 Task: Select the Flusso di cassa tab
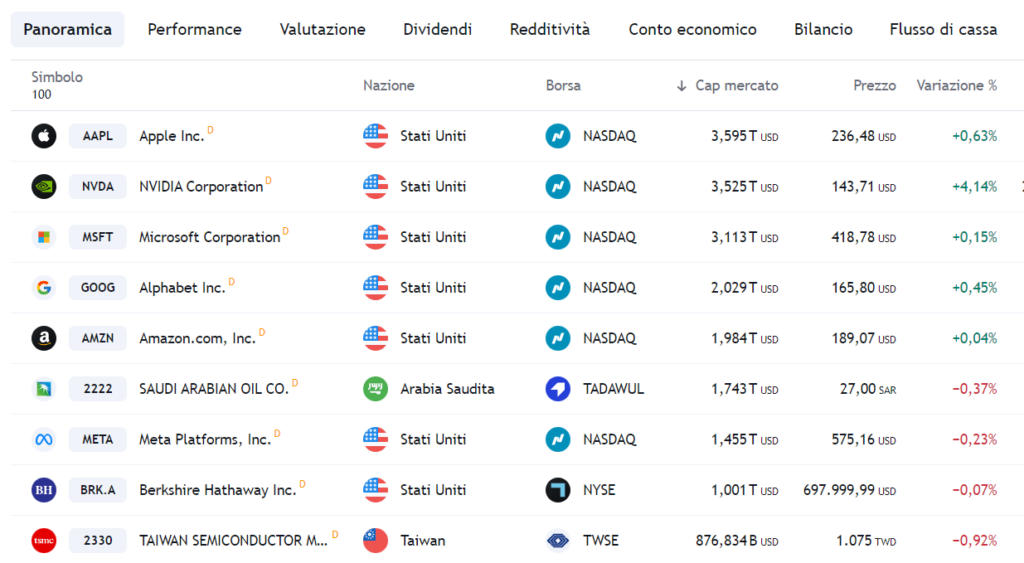[x=943, y=29]
